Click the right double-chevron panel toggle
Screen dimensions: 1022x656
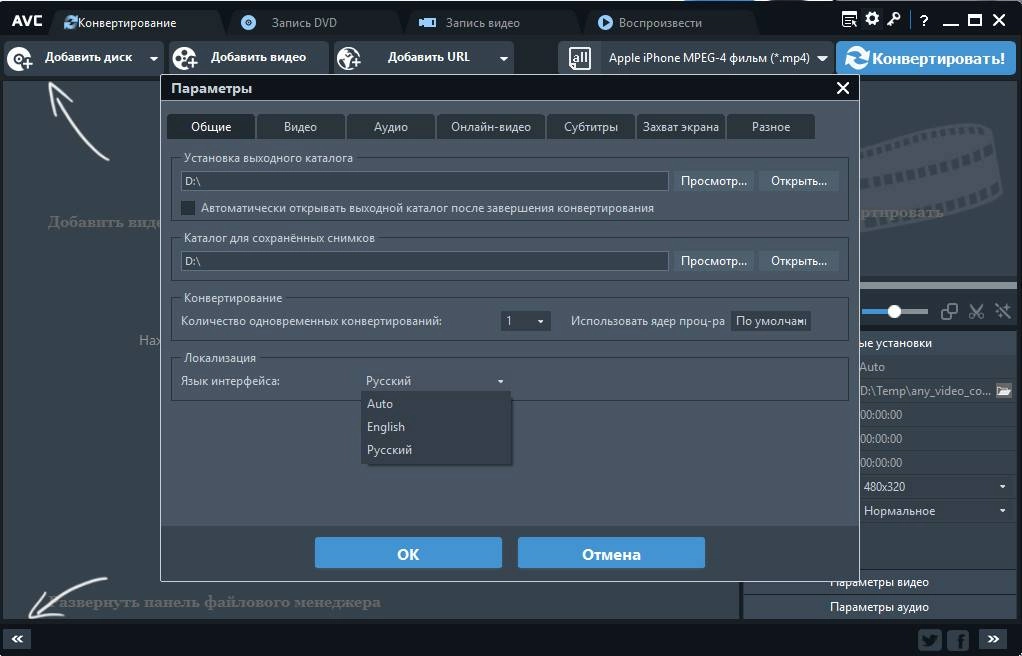click(993, 639)
